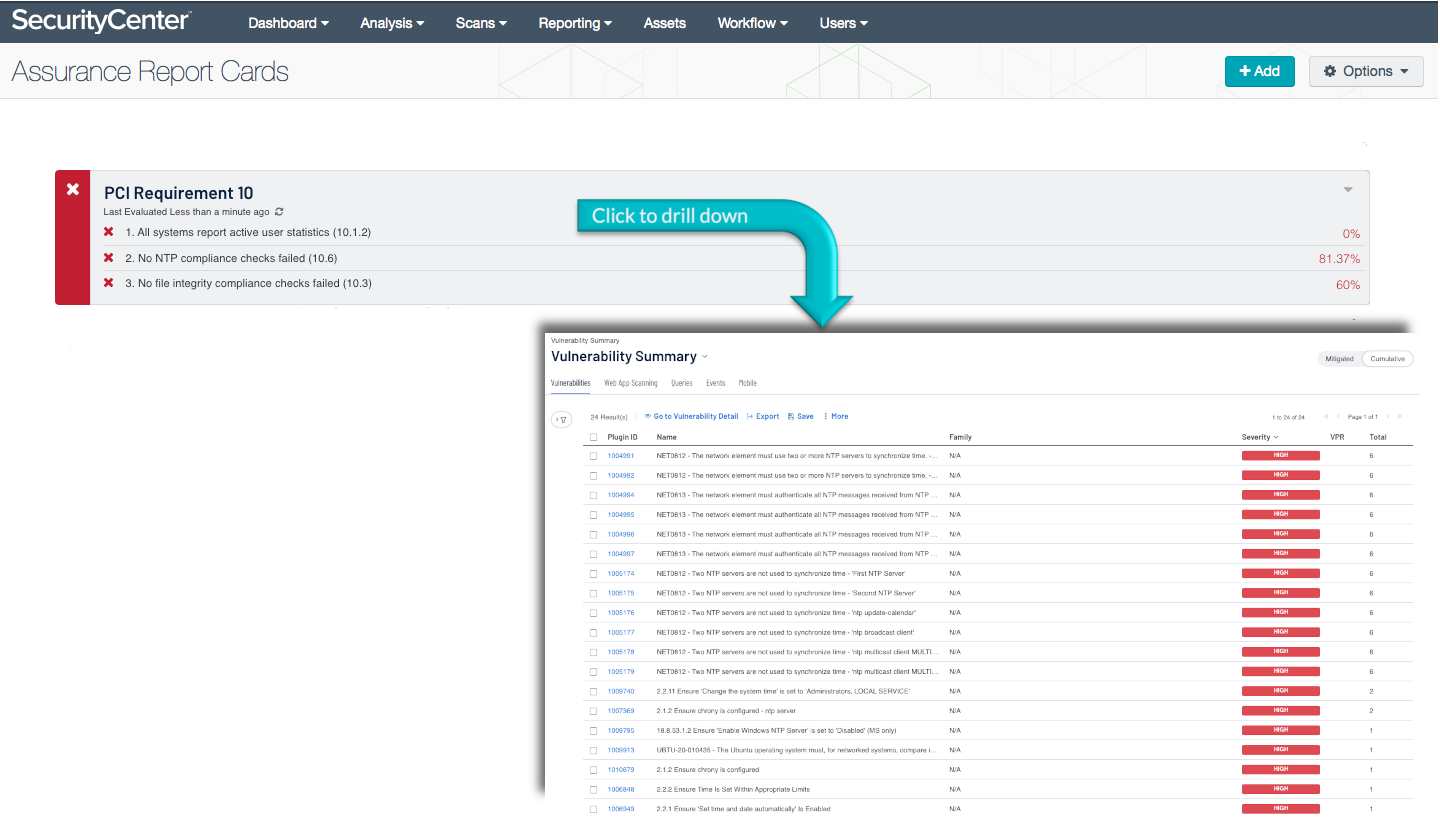Click the red X for NTP compliance checks policy
Viewport: 1440px width, 820px height.
point(109,258)
